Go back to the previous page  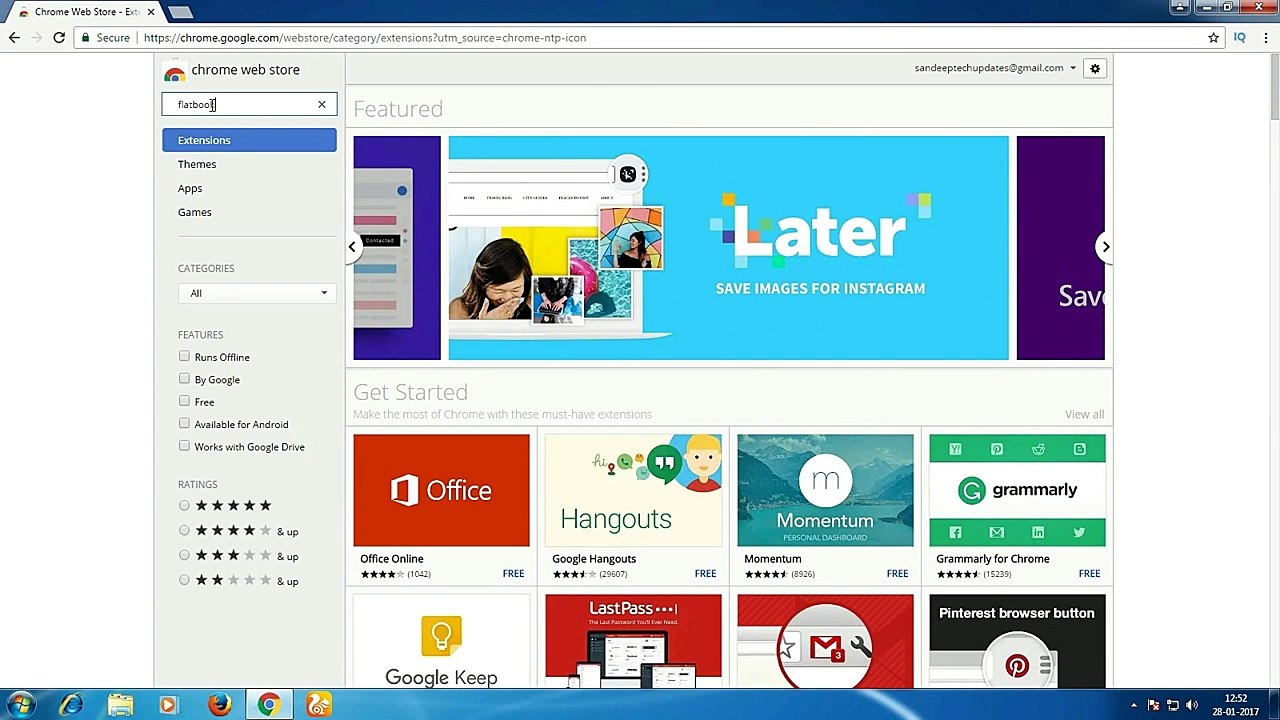click(x=14, y=38)
